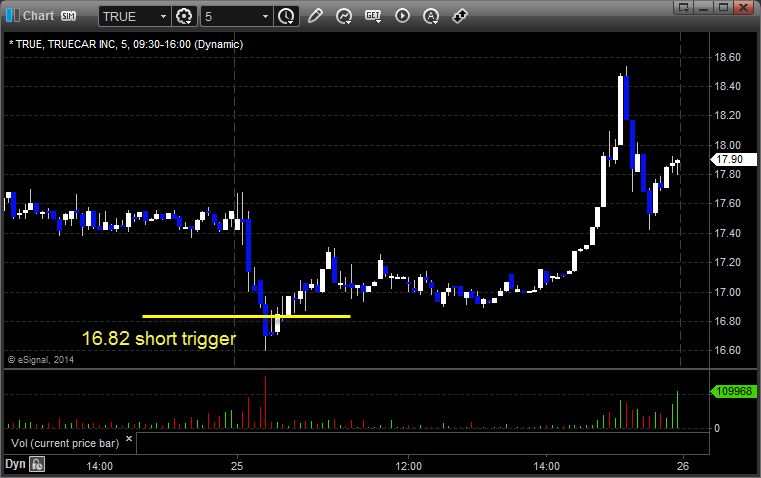761x478 pixels.
Task: Click the 26 date label on time axis
Action: 682,466
